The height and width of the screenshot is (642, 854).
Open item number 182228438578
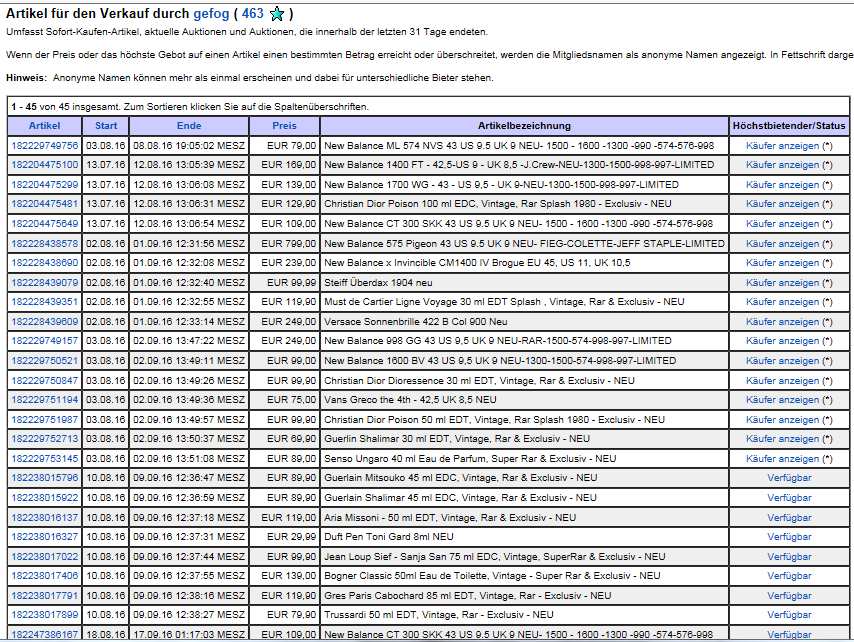45,243
